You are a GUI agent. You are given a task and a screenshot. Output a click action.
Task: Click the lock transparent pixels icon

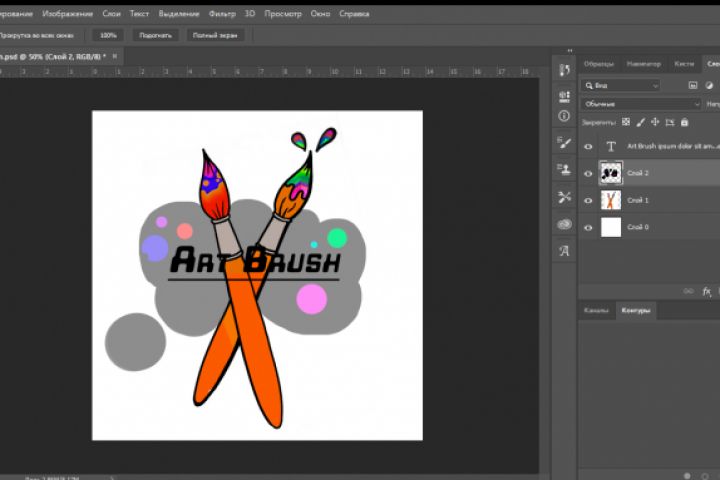click(x=626, y=122)
